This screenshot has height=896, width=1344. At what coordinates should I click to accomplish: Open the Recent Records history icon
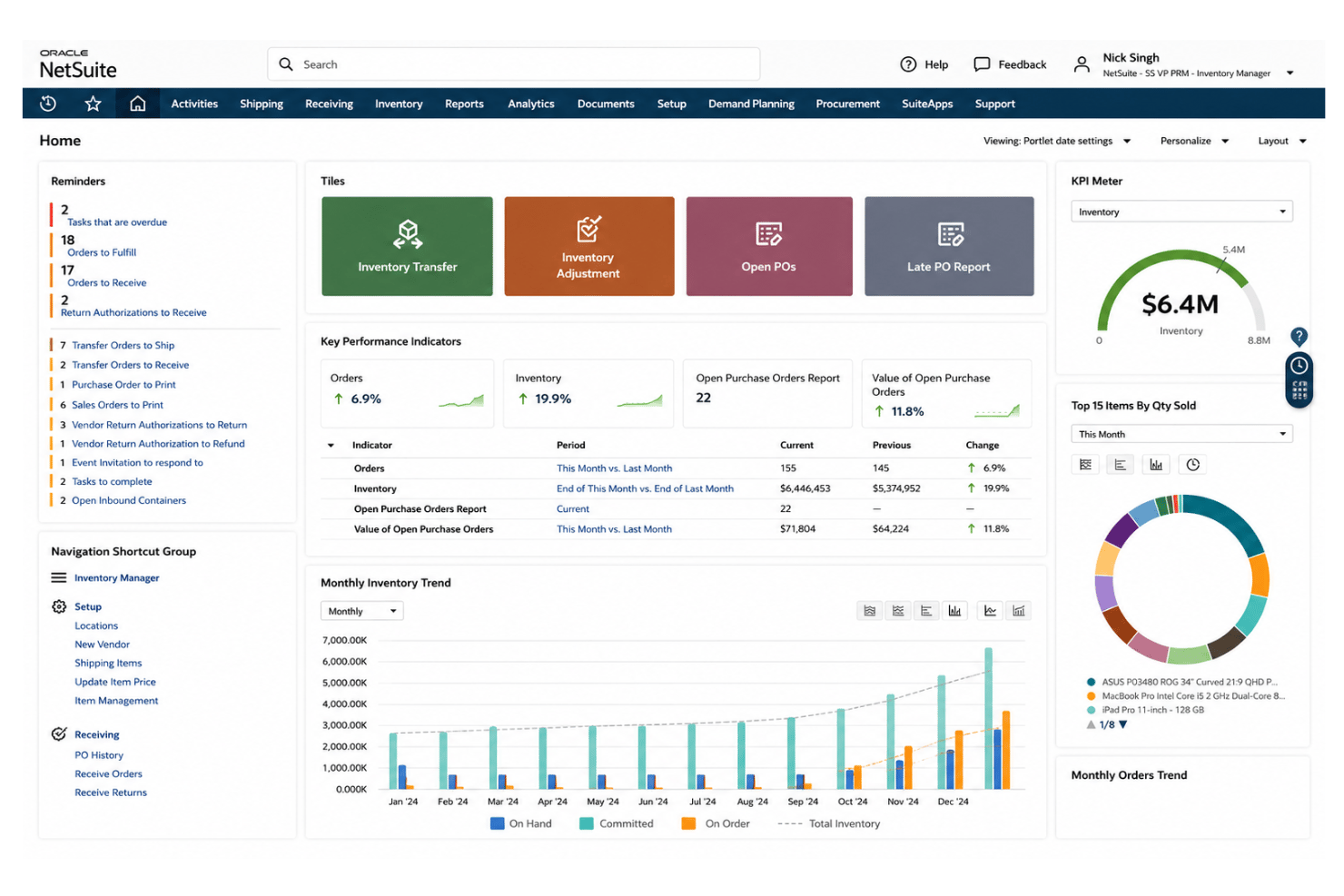pyautogui.click(x=48, y=103)
